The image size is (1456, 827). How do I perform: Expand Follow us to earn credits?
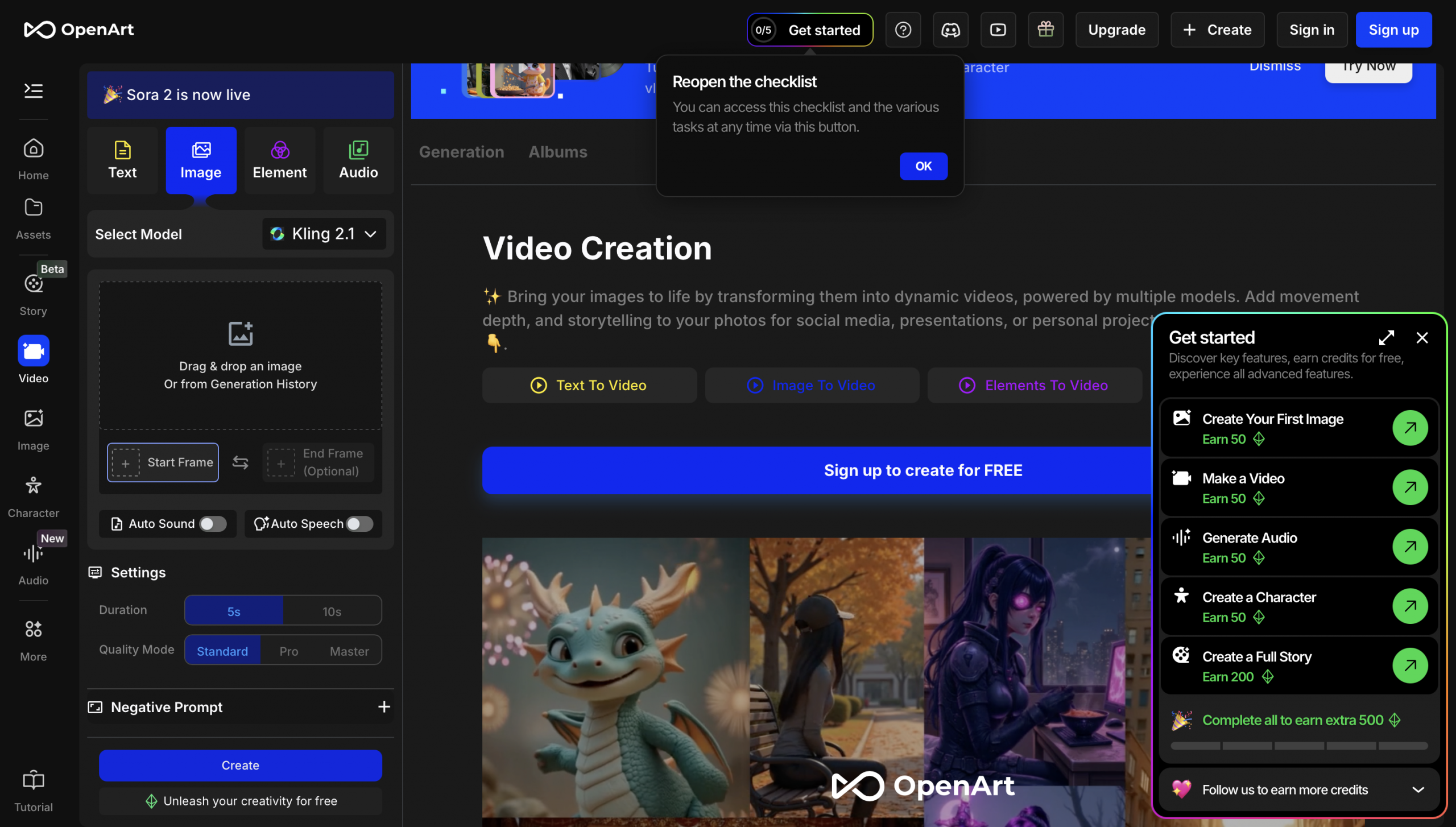tap(1417, 789)
